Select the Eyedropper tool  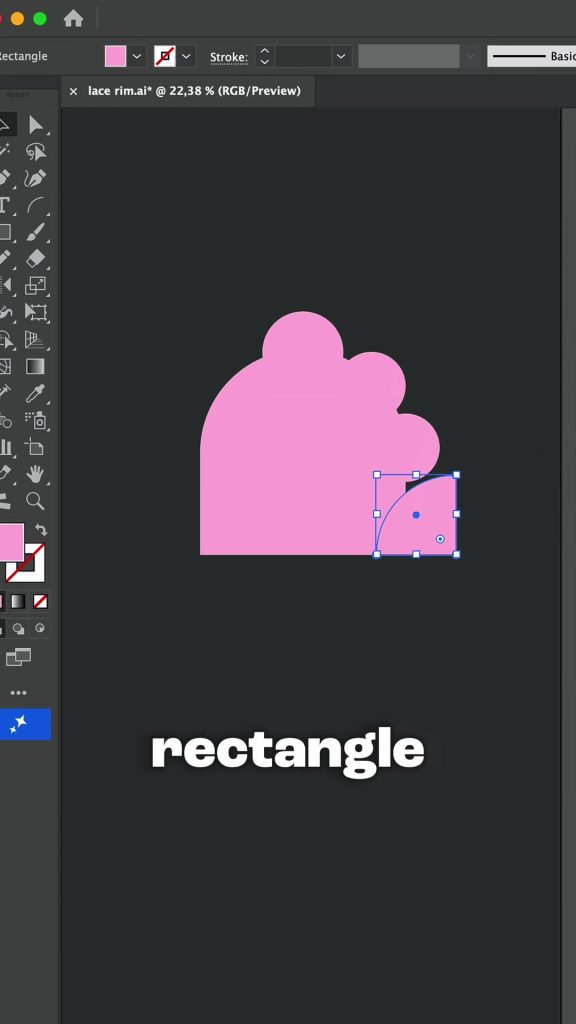(36, 393)
